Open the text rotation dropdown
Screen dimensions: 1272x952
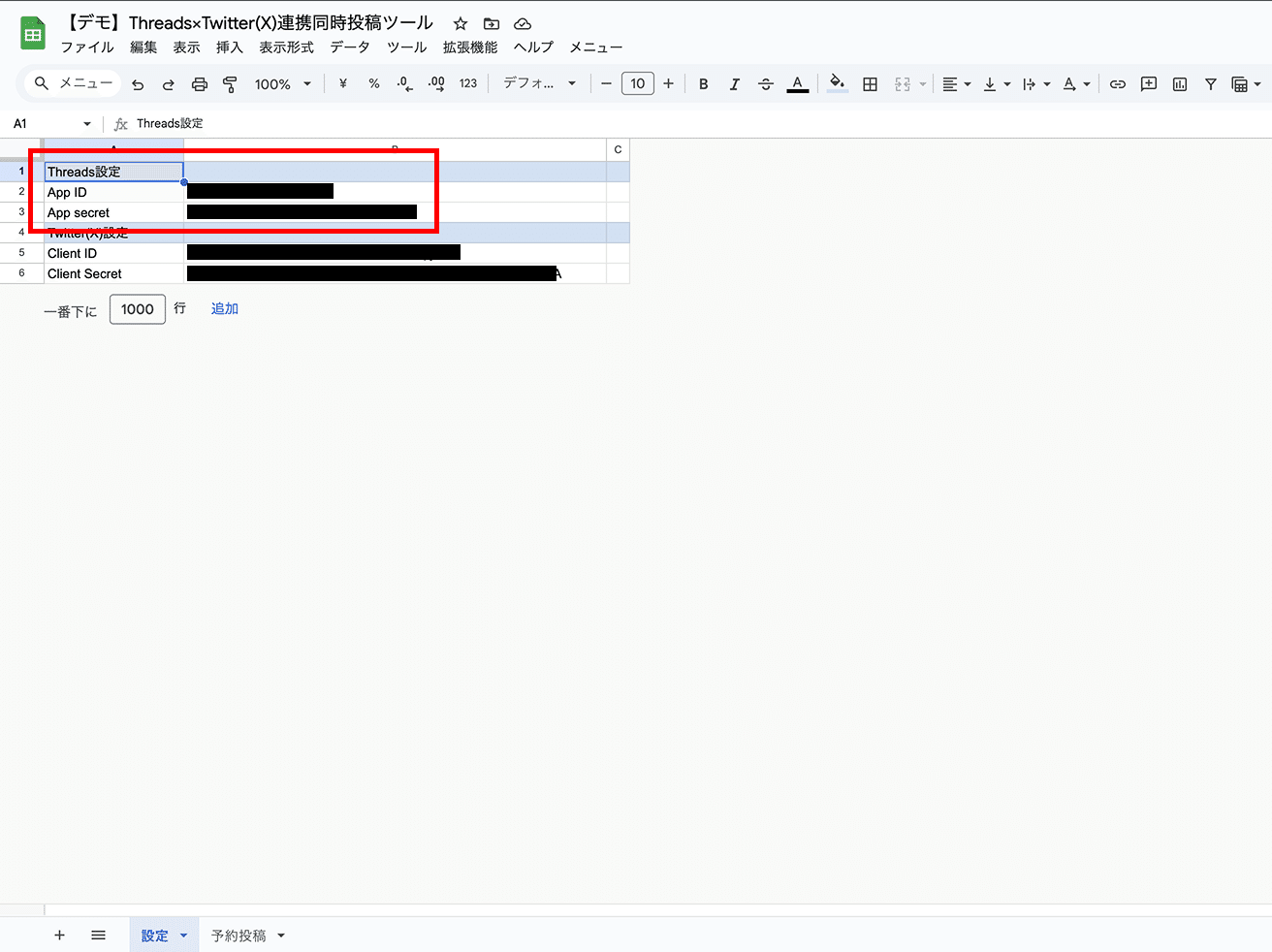coord(1076,84)
